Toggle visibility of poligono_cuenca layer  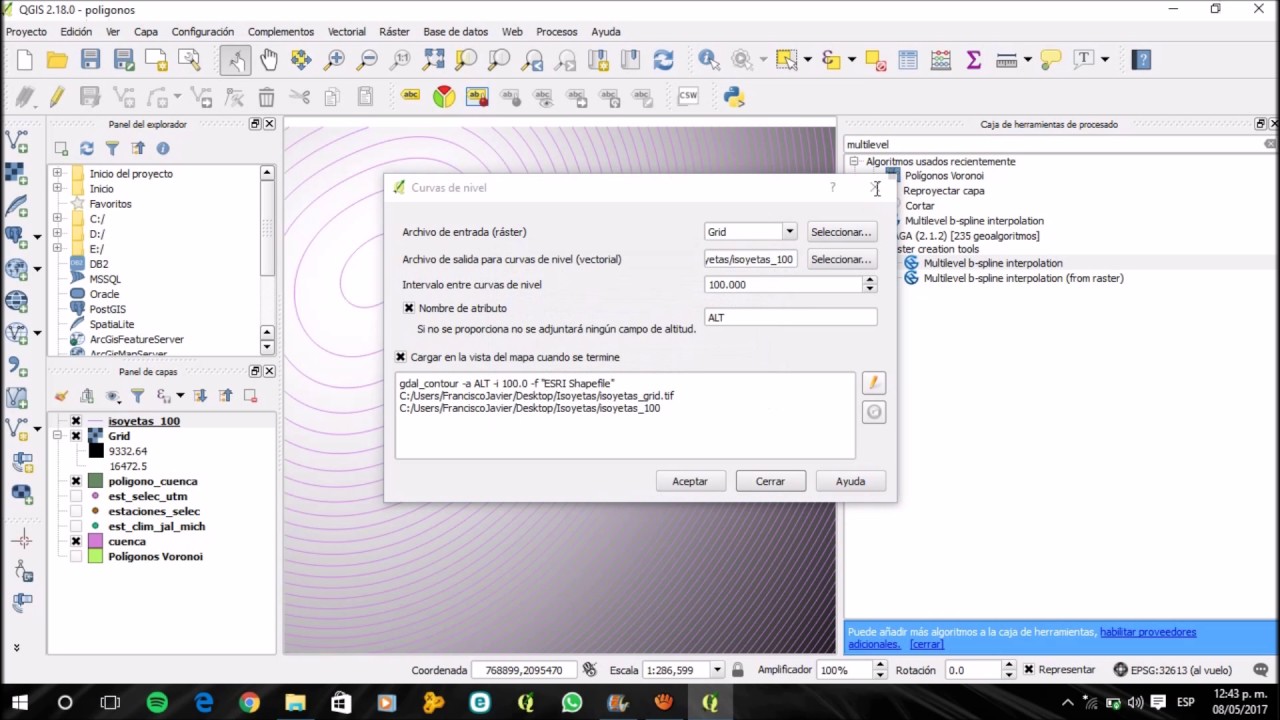(76, 481)
